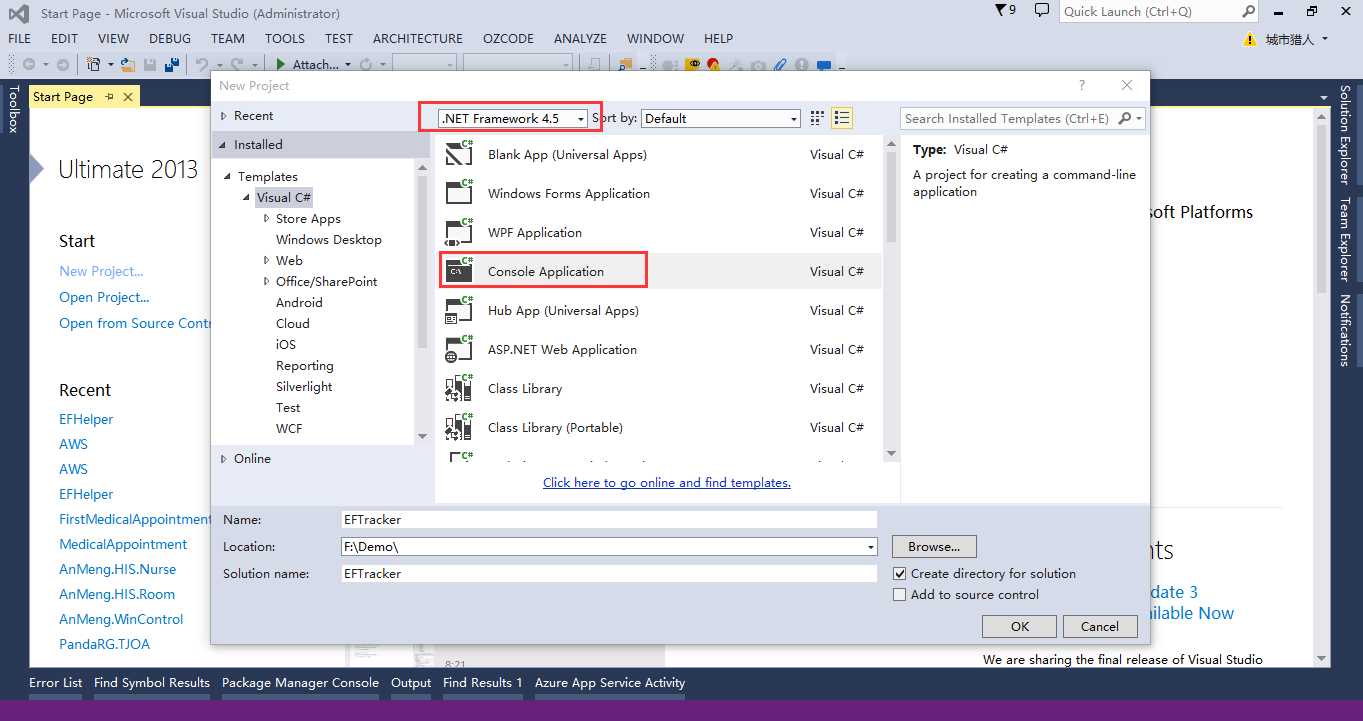
Task: Click the Open File toolbar icon
Action: 127,64
